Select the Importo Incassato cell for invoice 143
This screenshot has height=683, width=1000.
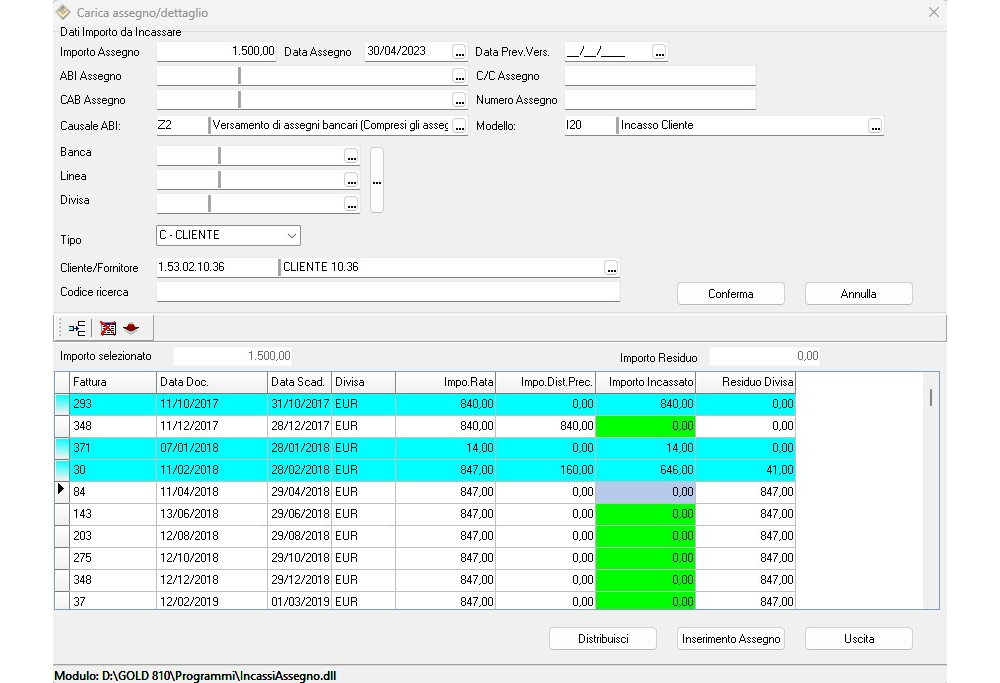(645, 514)
